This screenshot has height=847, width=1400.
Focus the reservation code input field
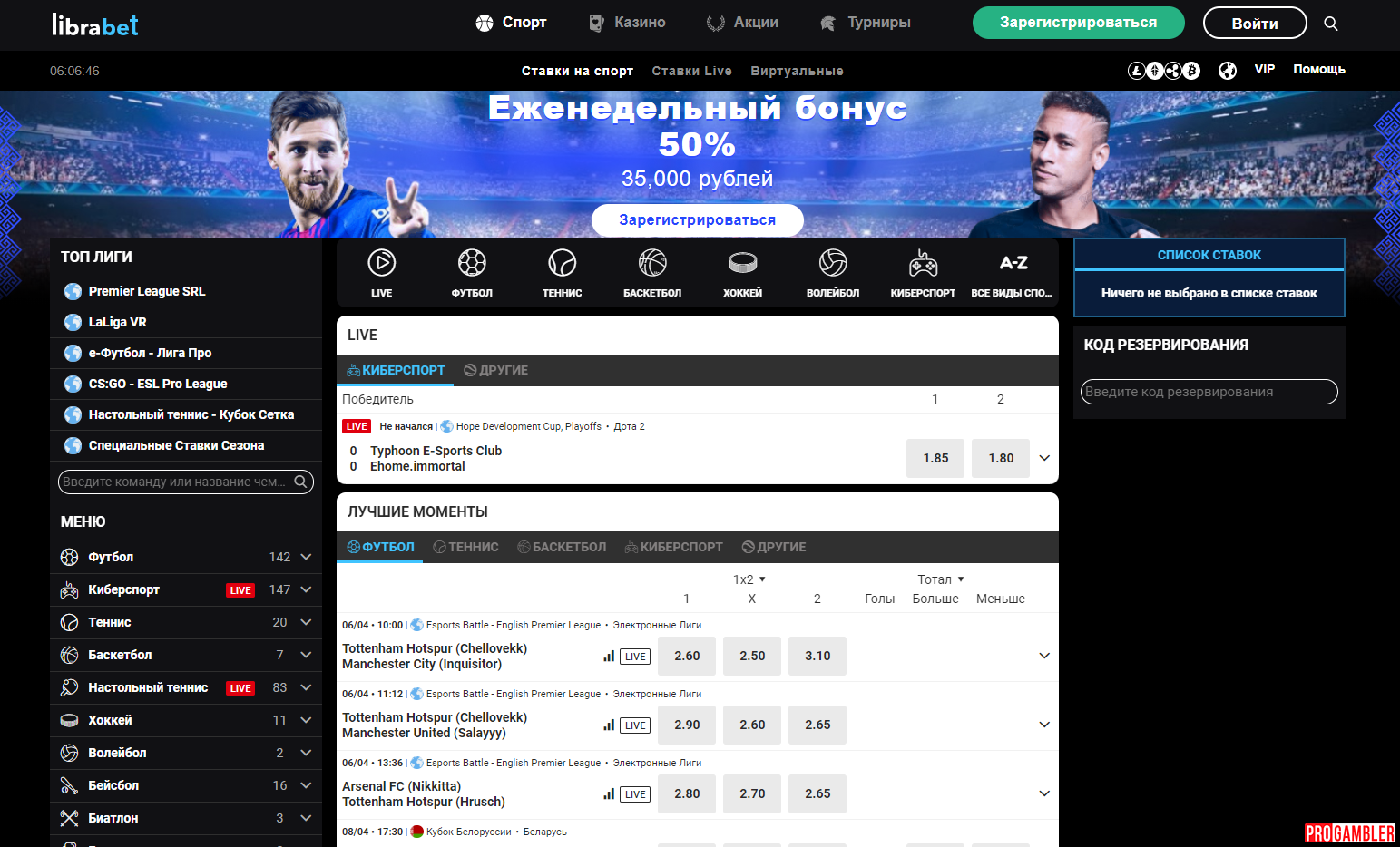[x=1209, y=392]
